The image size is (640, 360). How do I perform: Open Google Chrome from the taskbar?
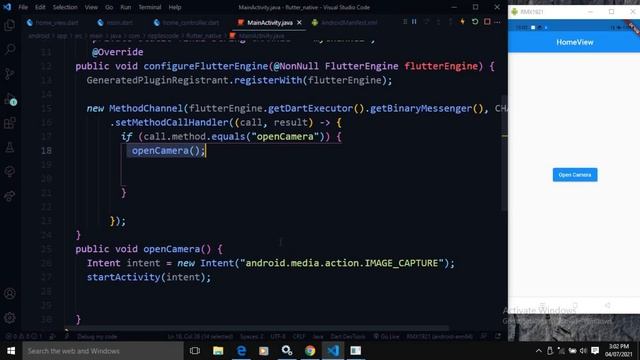pyautogui.click(x=310, y=351)
